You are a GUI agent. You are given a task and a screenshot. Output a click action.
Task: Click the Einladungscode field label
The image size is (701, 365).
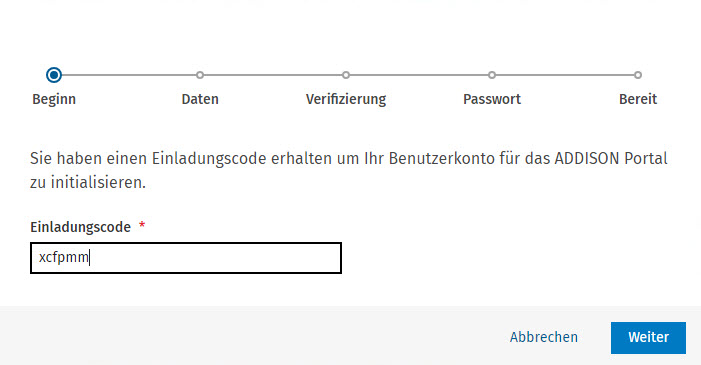click(80, 227)
